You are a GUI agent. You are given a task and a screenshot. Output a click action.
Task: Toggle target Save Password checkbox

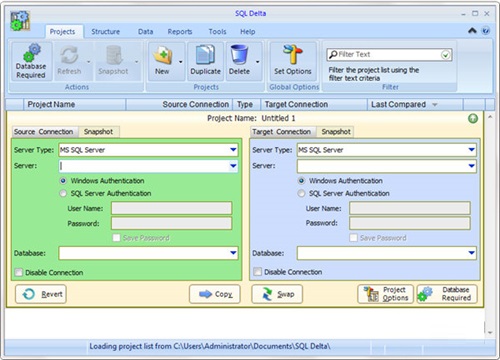coord(353,238)
